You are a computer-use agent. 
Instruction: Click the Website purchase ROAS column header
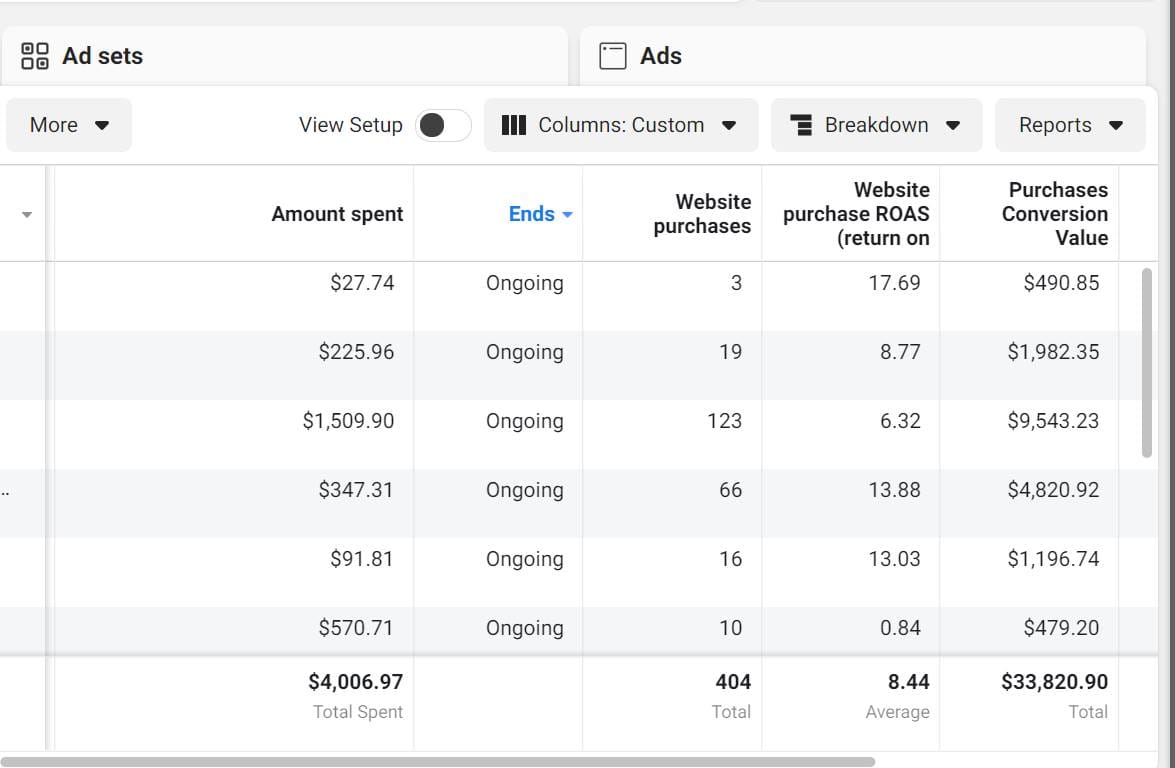(856, 214)
